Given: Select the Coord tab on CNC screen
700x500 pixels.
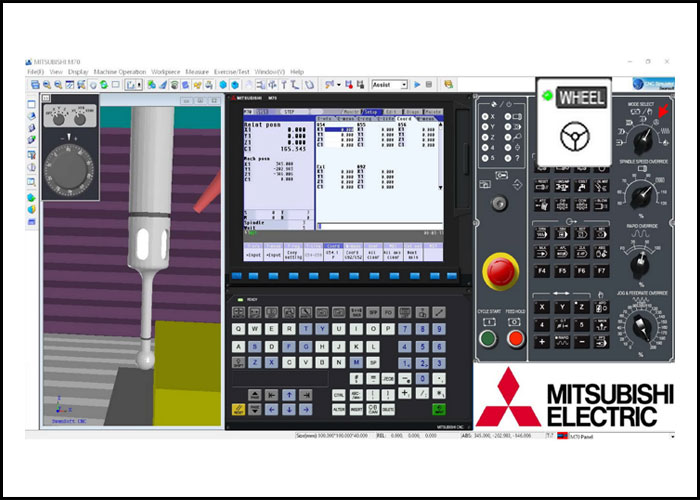Looking at the screenshot, I should [404, 119].
